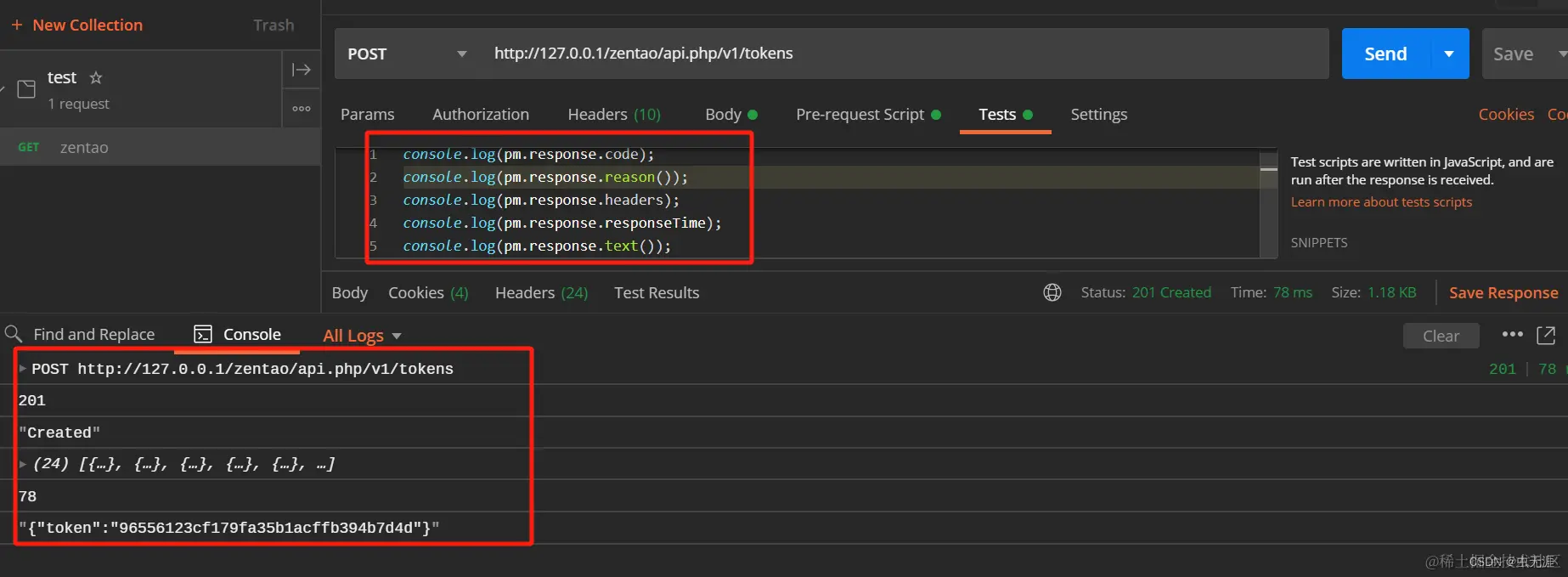This screenshot has height=577, width=1568.
Task: Pop out console into new window
Action: [1546, 336]
